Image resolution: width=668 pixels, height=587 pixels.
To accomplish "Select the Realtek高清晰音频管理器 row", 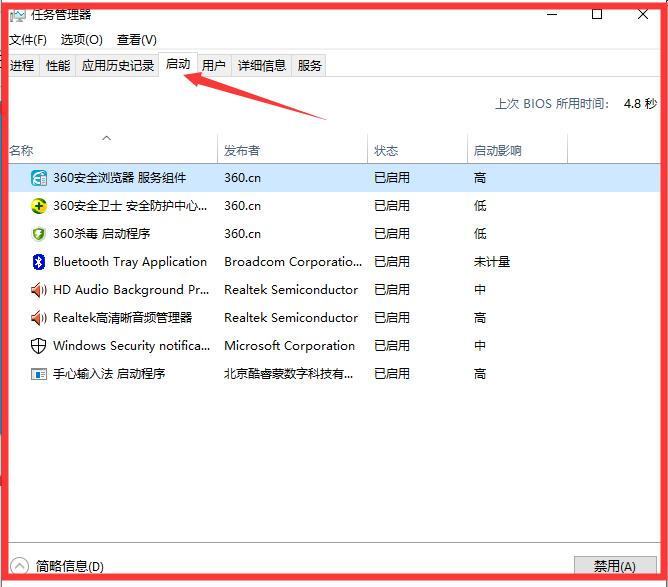I will click(334, 318).
